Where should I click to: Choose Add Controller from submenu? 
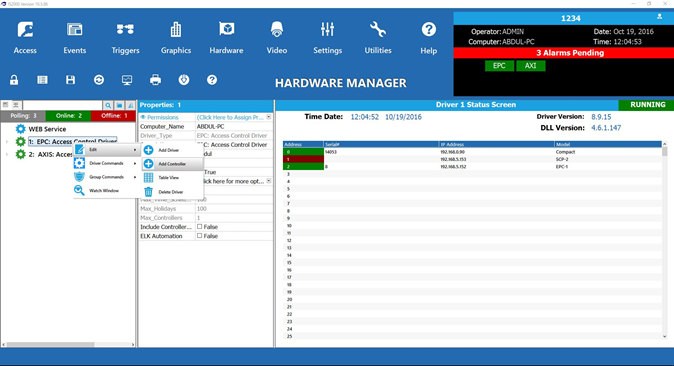(172, 164)
